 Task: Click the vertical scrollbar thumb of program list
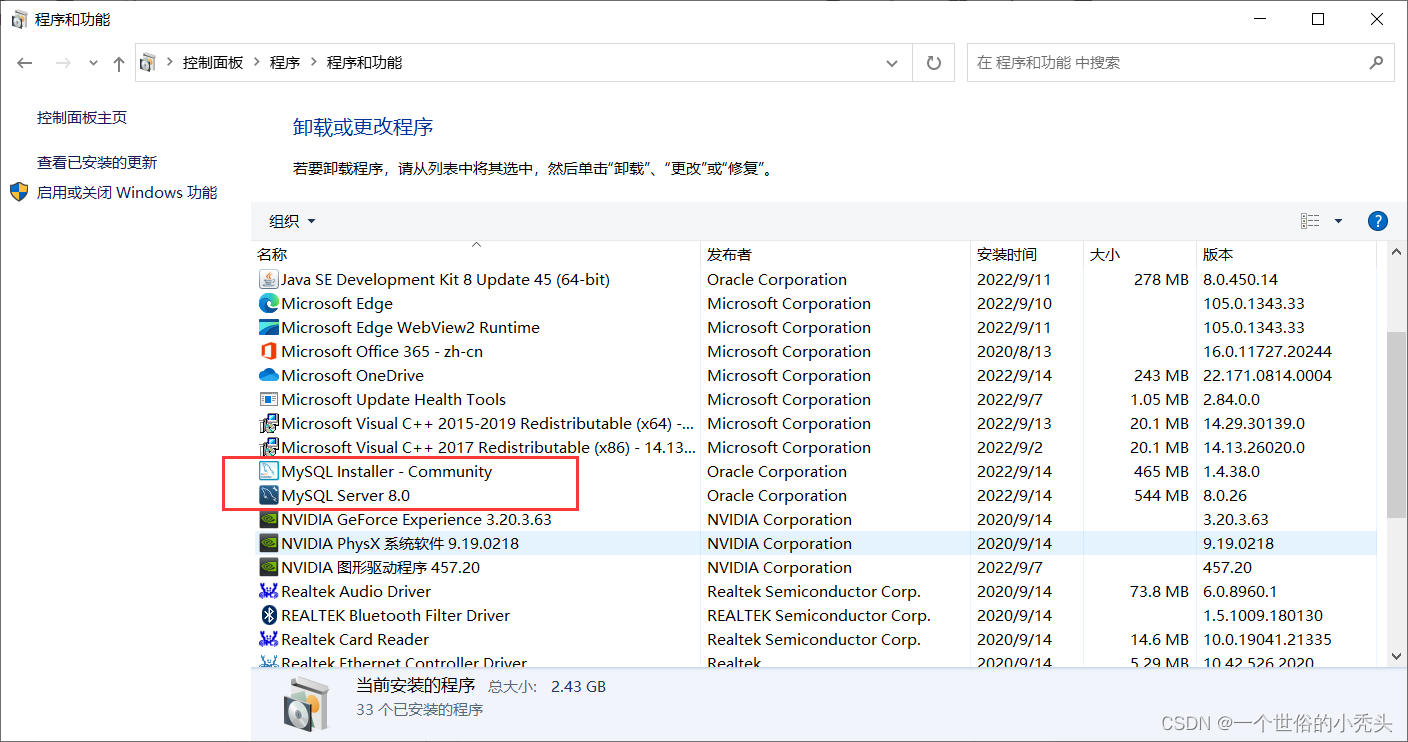pyautogui.click(x=1396, y=425)
